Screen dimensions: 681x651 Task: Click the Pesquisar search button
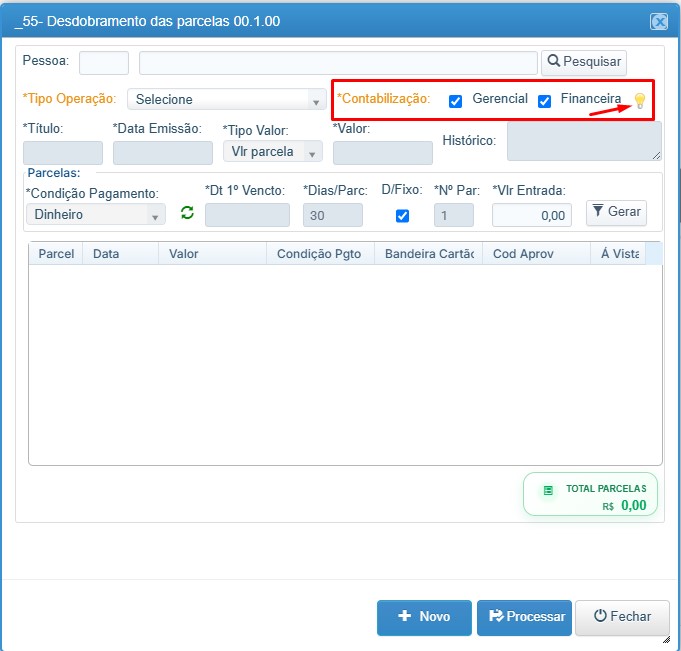(584, 62)
